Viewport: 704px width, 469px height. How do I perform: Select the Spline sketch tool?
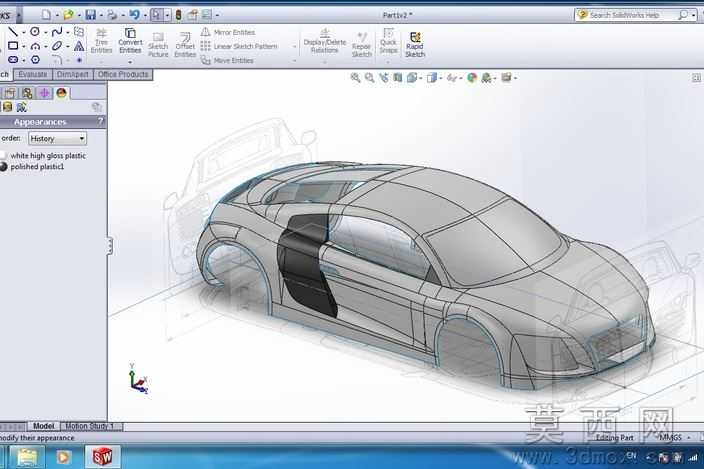[57, 31]
